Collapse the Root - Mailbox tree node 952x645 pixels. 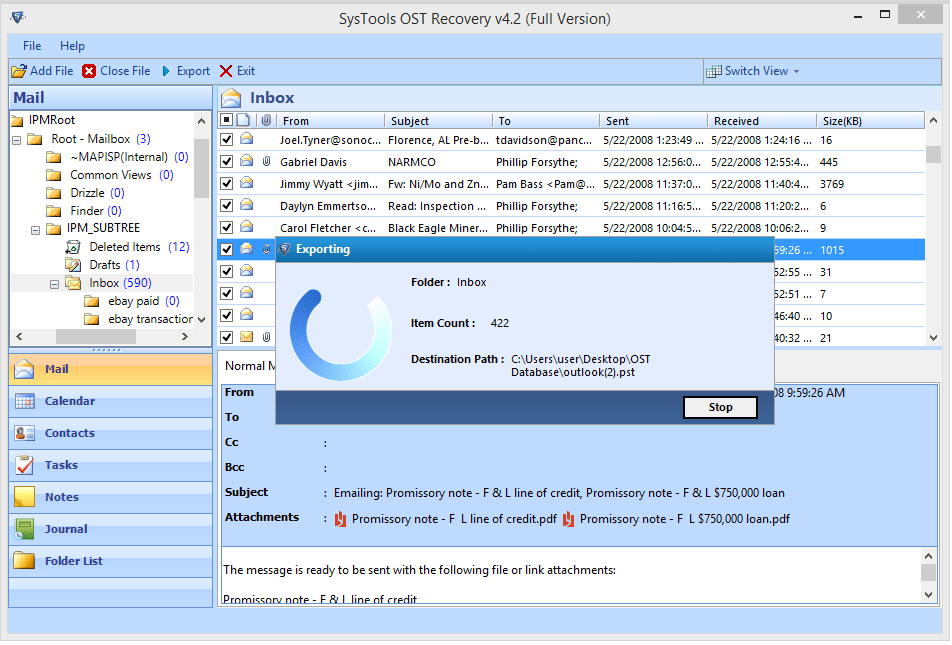coord(17,140)
